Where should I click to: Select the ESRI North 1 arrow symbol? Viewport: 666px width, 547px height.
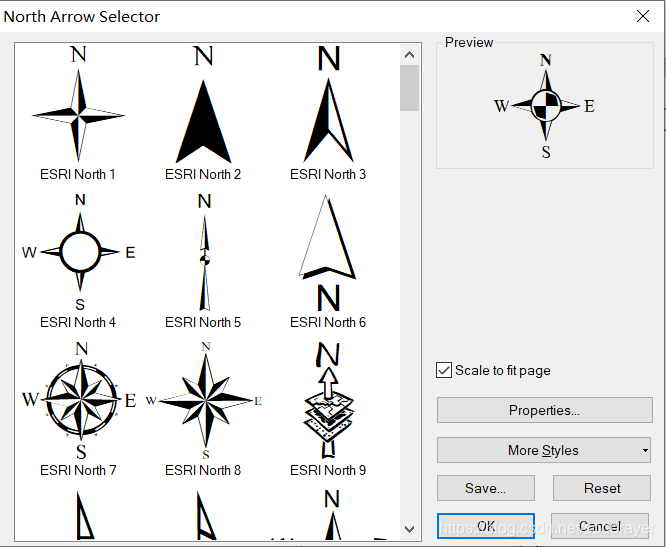tap(78, 104)
